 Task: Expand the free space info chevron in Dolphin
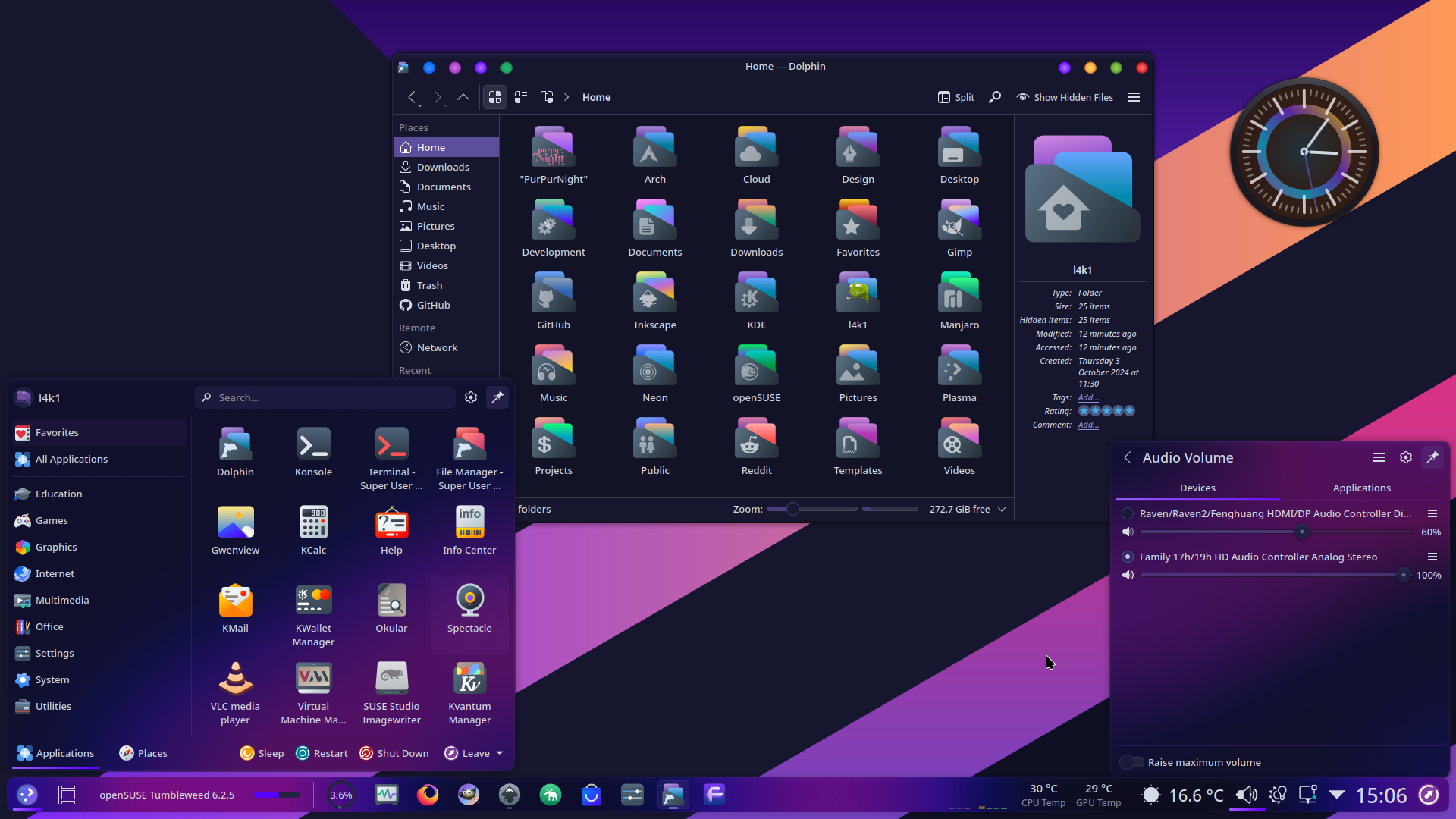coord(1002,509)
